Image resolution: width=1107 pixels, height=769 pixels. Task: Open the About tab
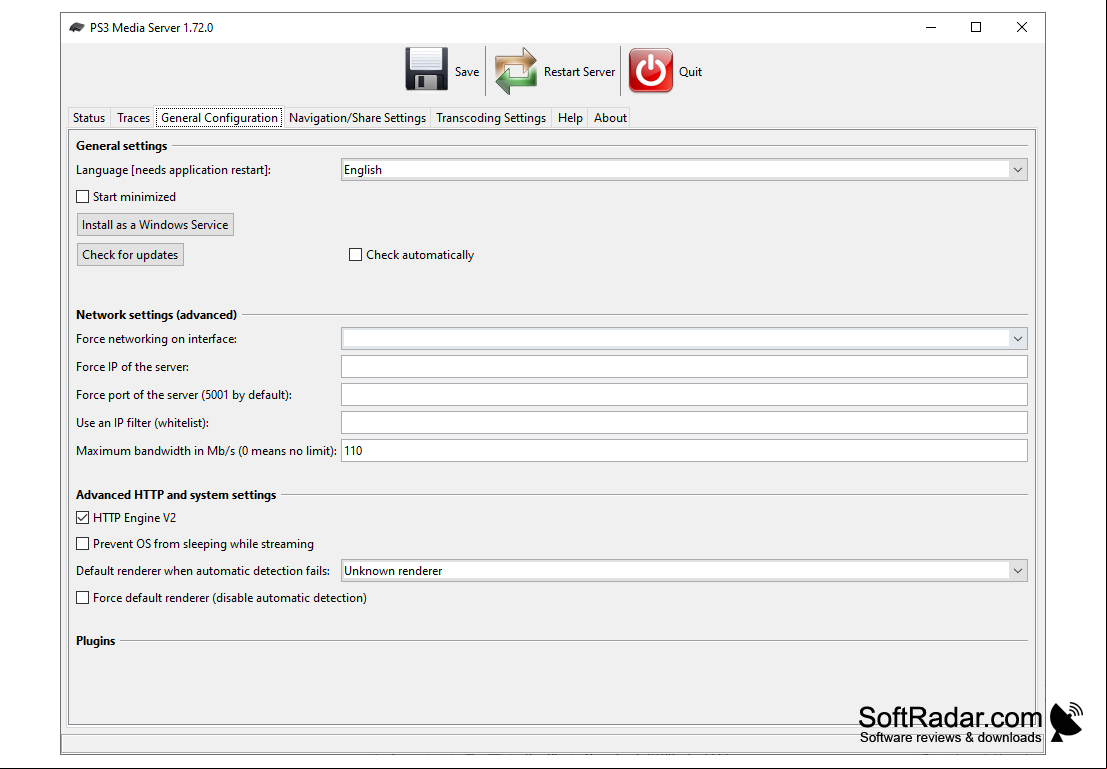610,118
